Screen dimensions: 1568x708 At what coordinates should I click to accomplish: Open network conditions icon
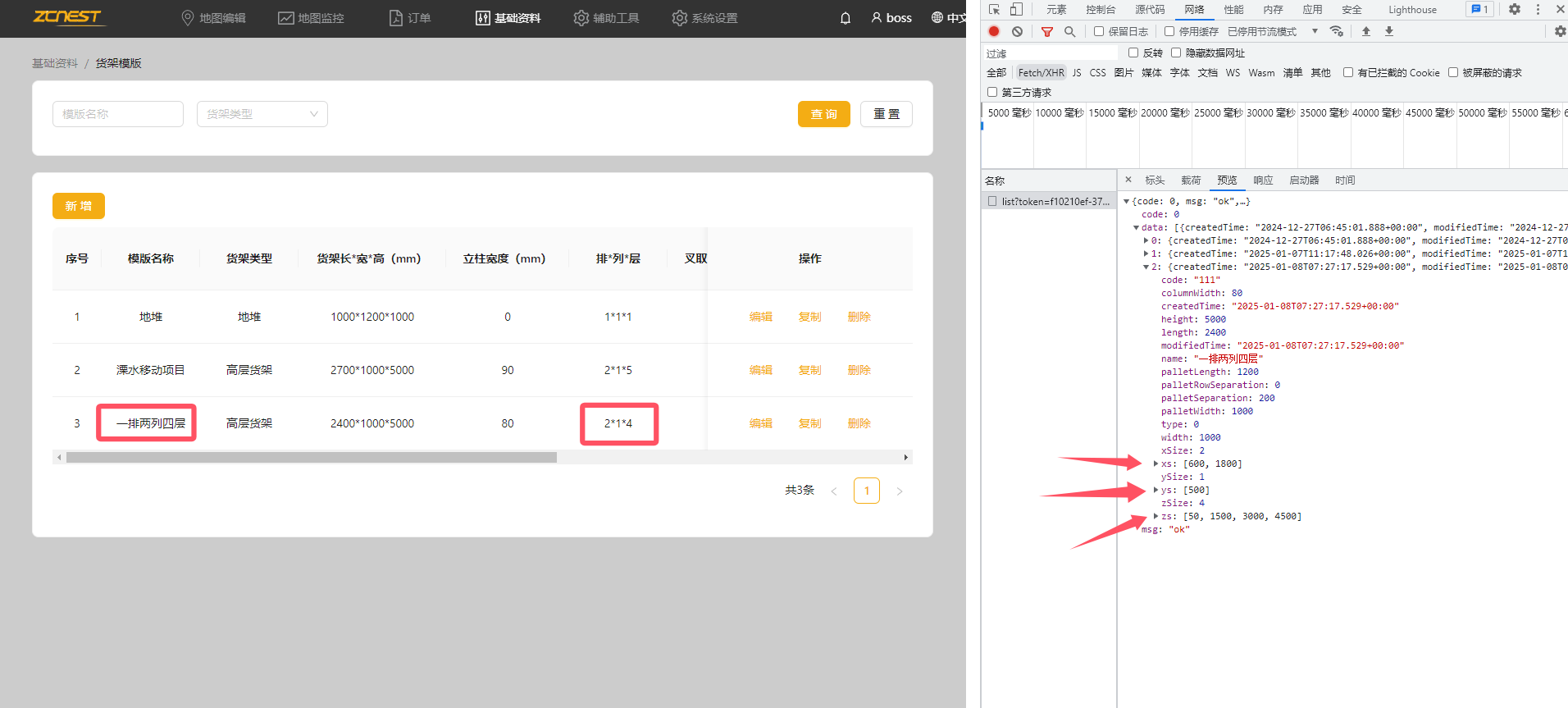pos(1337,31)
